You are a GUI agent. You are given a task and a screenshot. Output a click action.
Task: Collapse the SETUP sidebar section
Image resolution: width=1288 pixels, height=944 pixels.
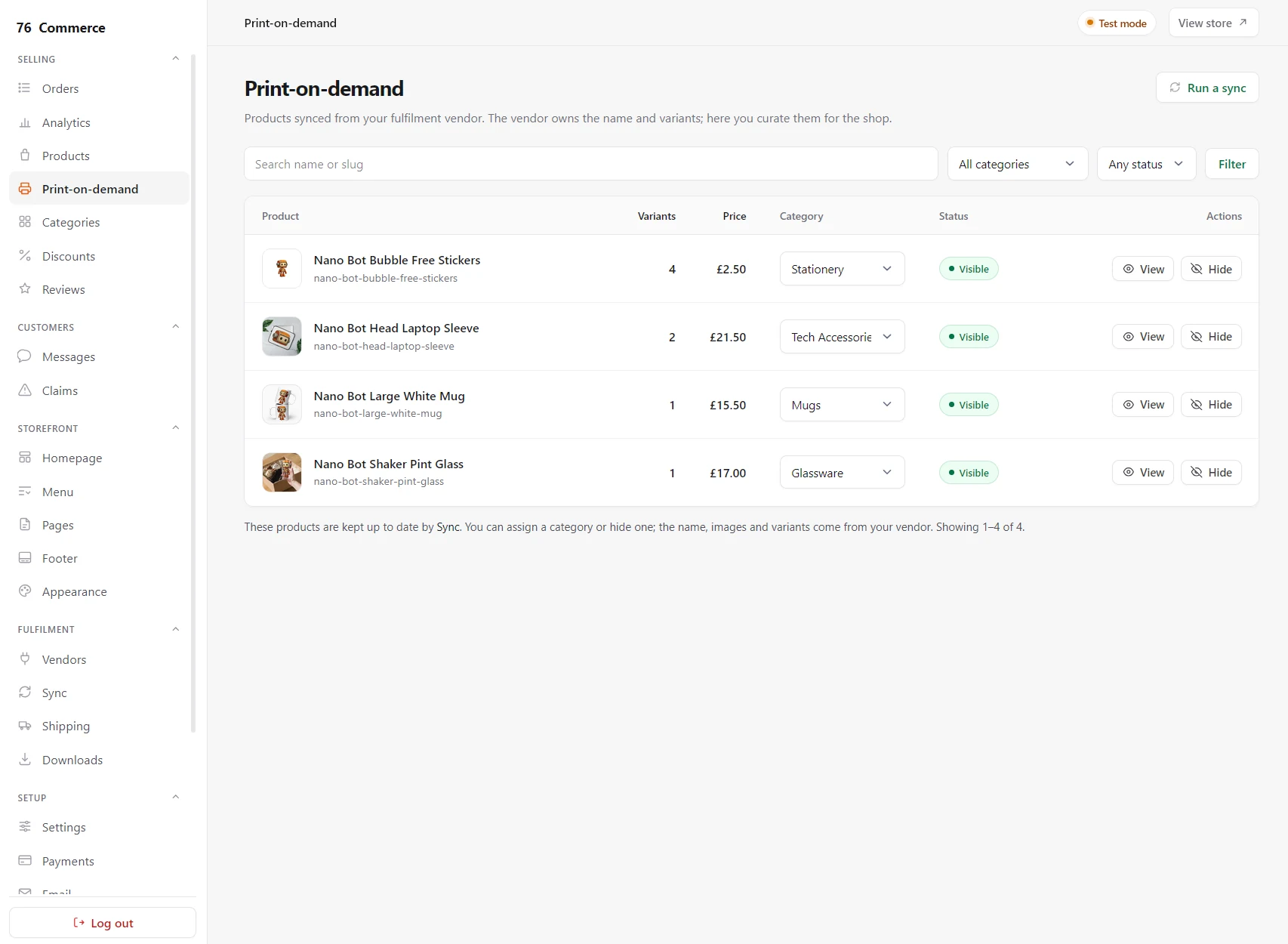click(175, 797)
